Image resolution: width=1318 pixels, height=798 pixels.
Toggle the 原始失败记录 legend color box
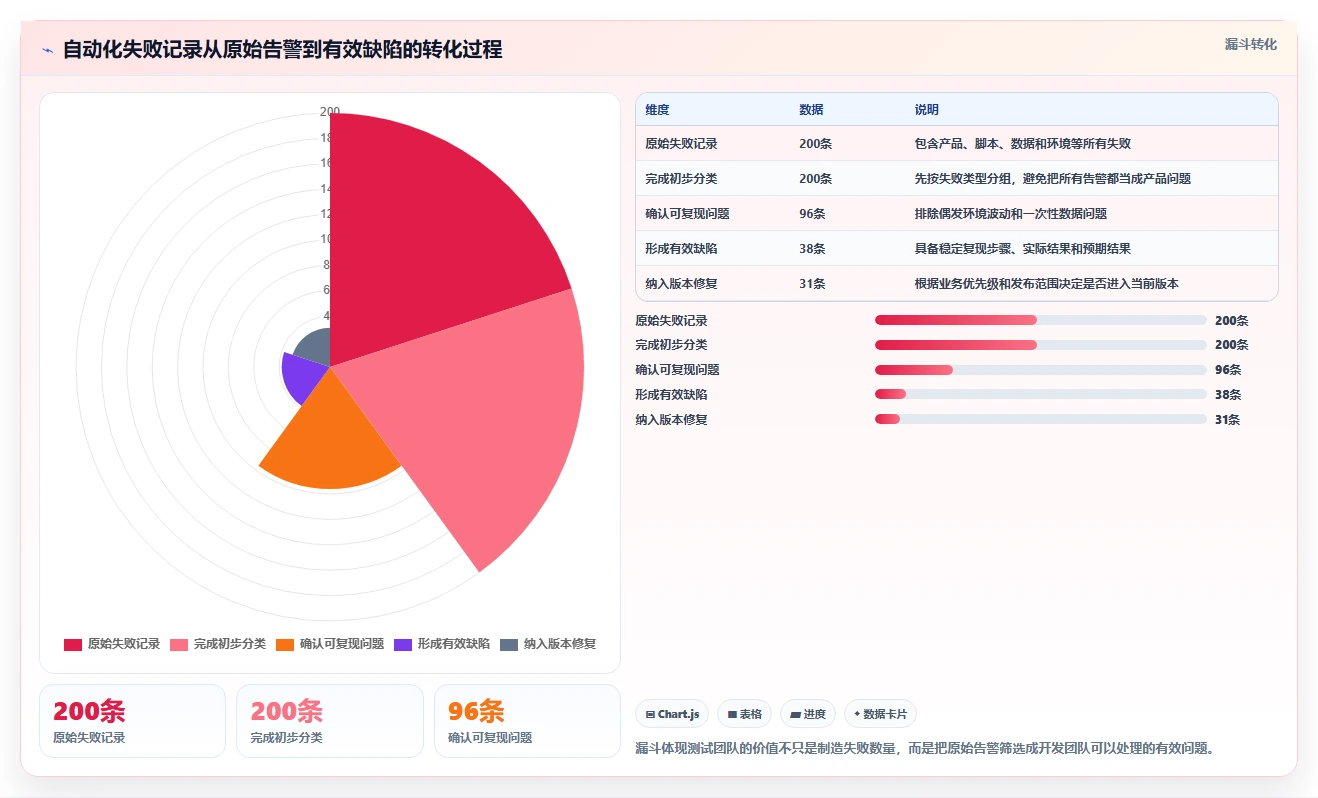tap(73, 645)
